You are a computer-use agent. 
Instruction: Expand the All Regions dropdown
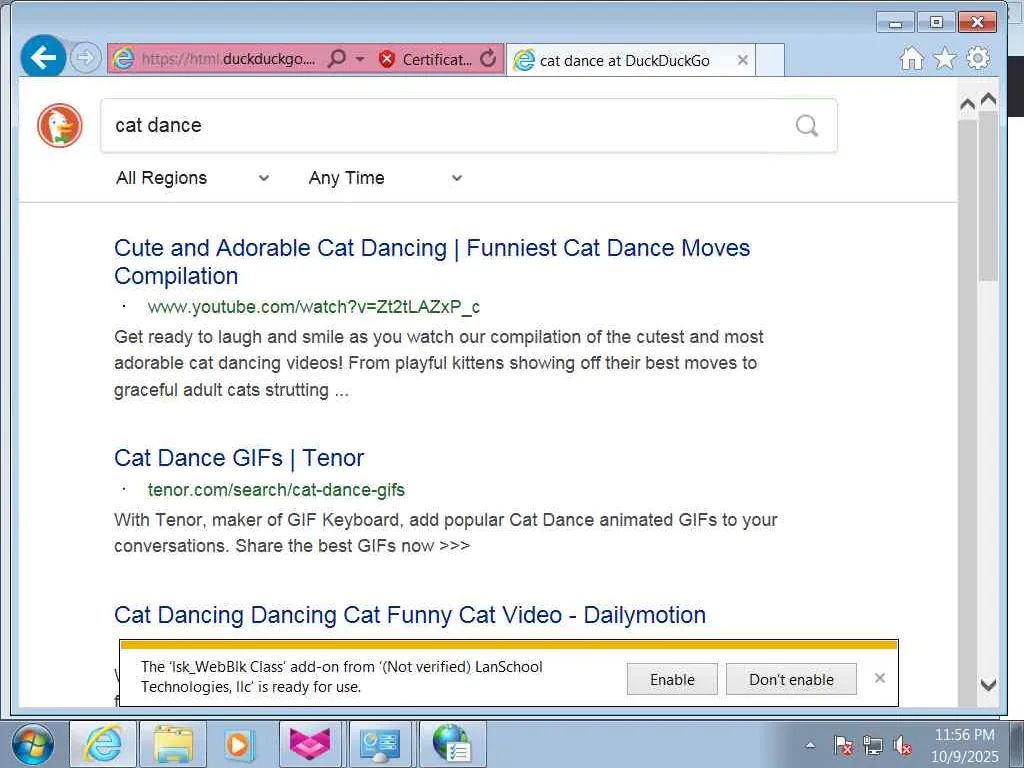click(193, 178)
